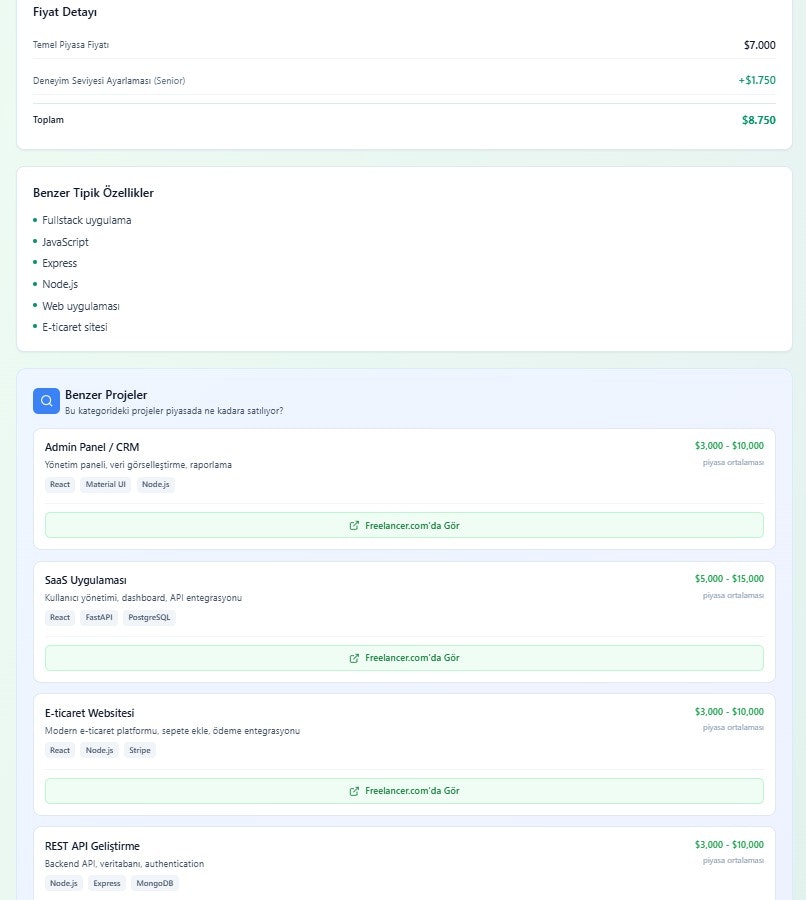The image size is (806, 900).
Task: Click the $5,000 - $15,000 price range
Action: coord(729,579)
